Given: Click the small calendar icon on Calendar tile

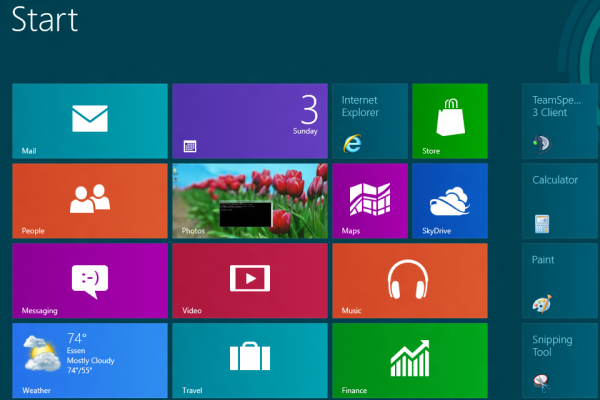Looking at the screenshot, I should coord(190,146).
